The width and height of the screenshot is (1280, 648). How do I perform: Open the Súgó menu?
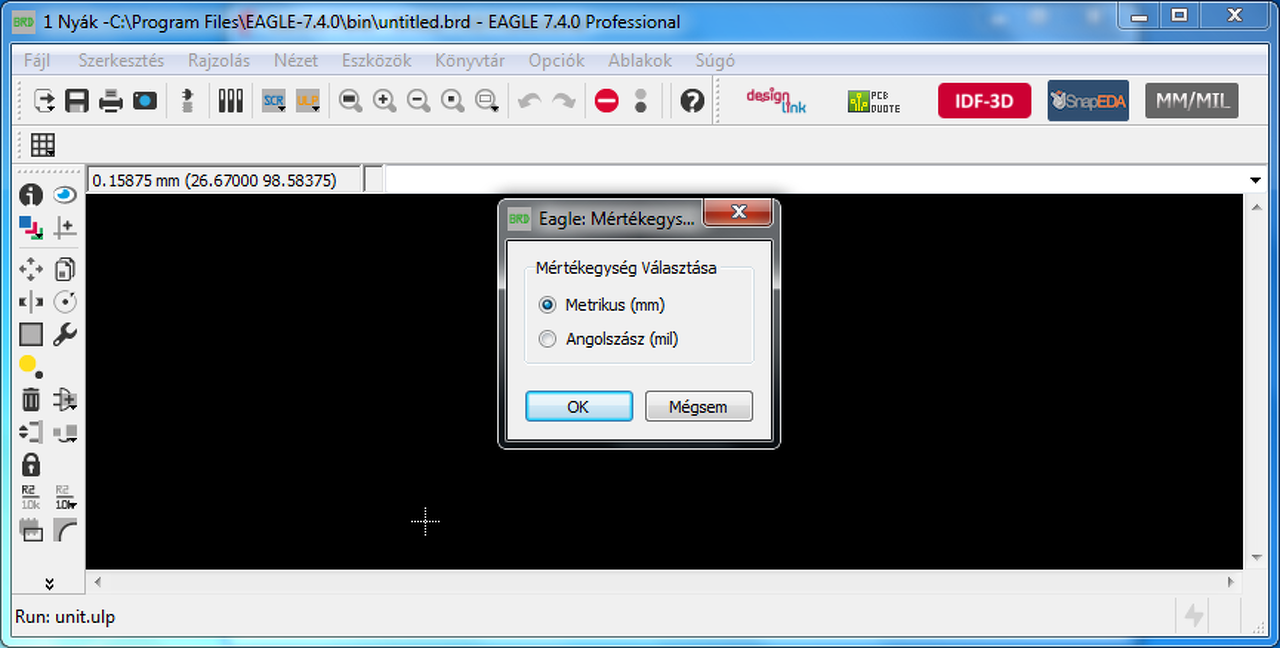pos(715,60)
